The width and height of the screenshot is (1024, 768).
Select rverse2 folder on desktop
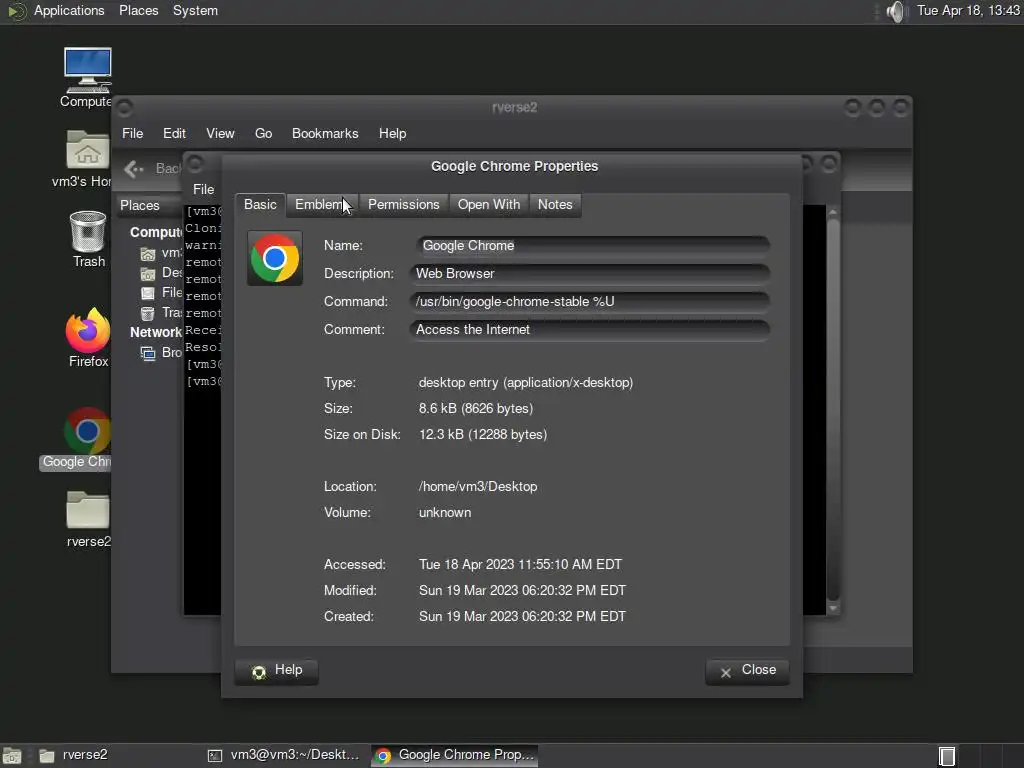(88, 509)
